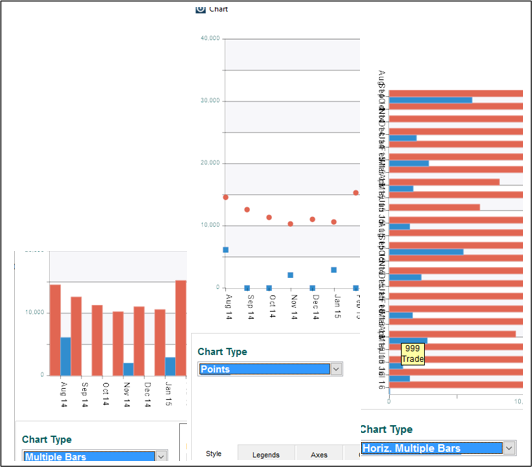The image size is (532, 467).
Task: Select the blue square point at Nov 14
Action: click(x=290, y=275)
